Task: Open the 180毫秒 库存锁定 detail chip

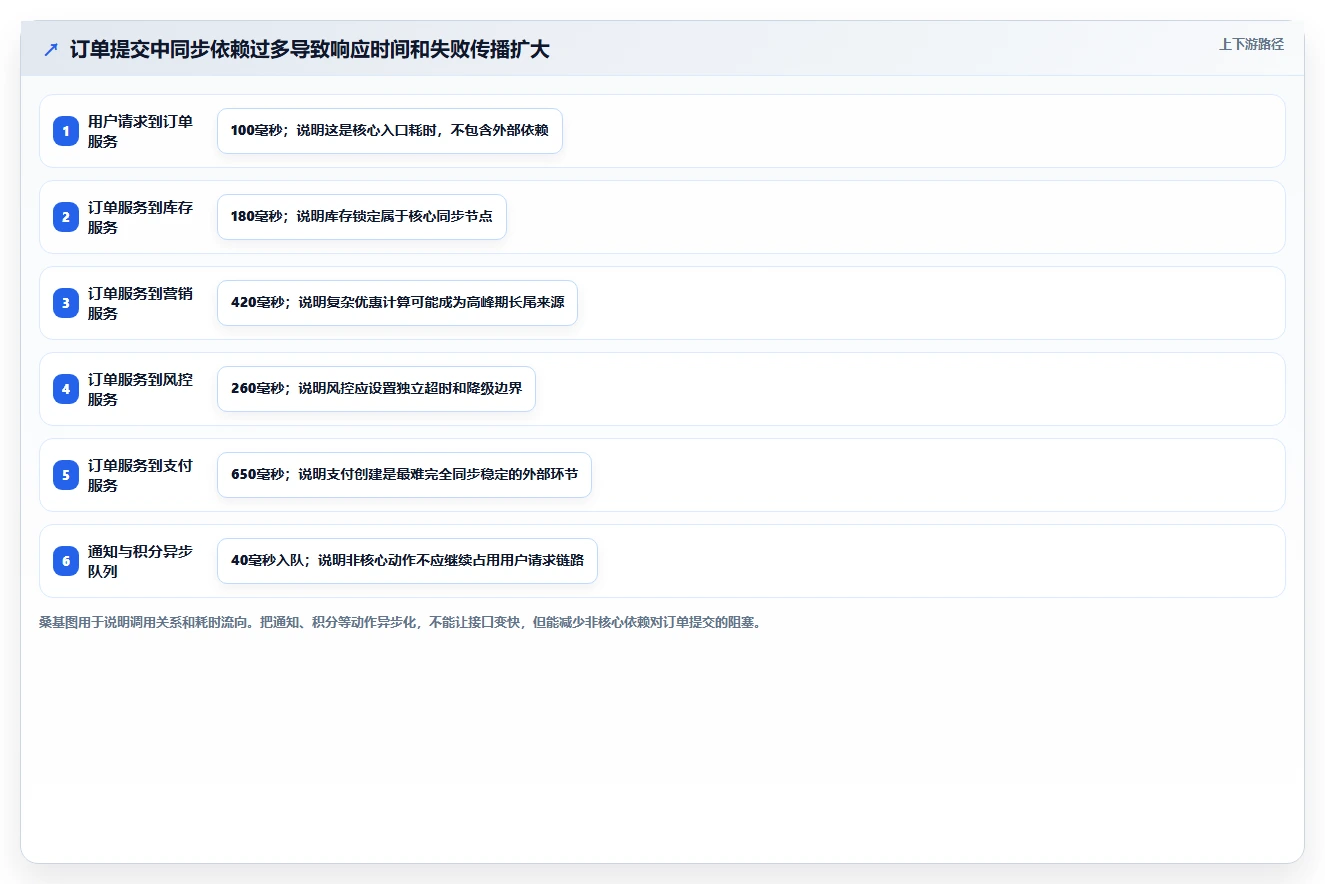Action: 362,217
